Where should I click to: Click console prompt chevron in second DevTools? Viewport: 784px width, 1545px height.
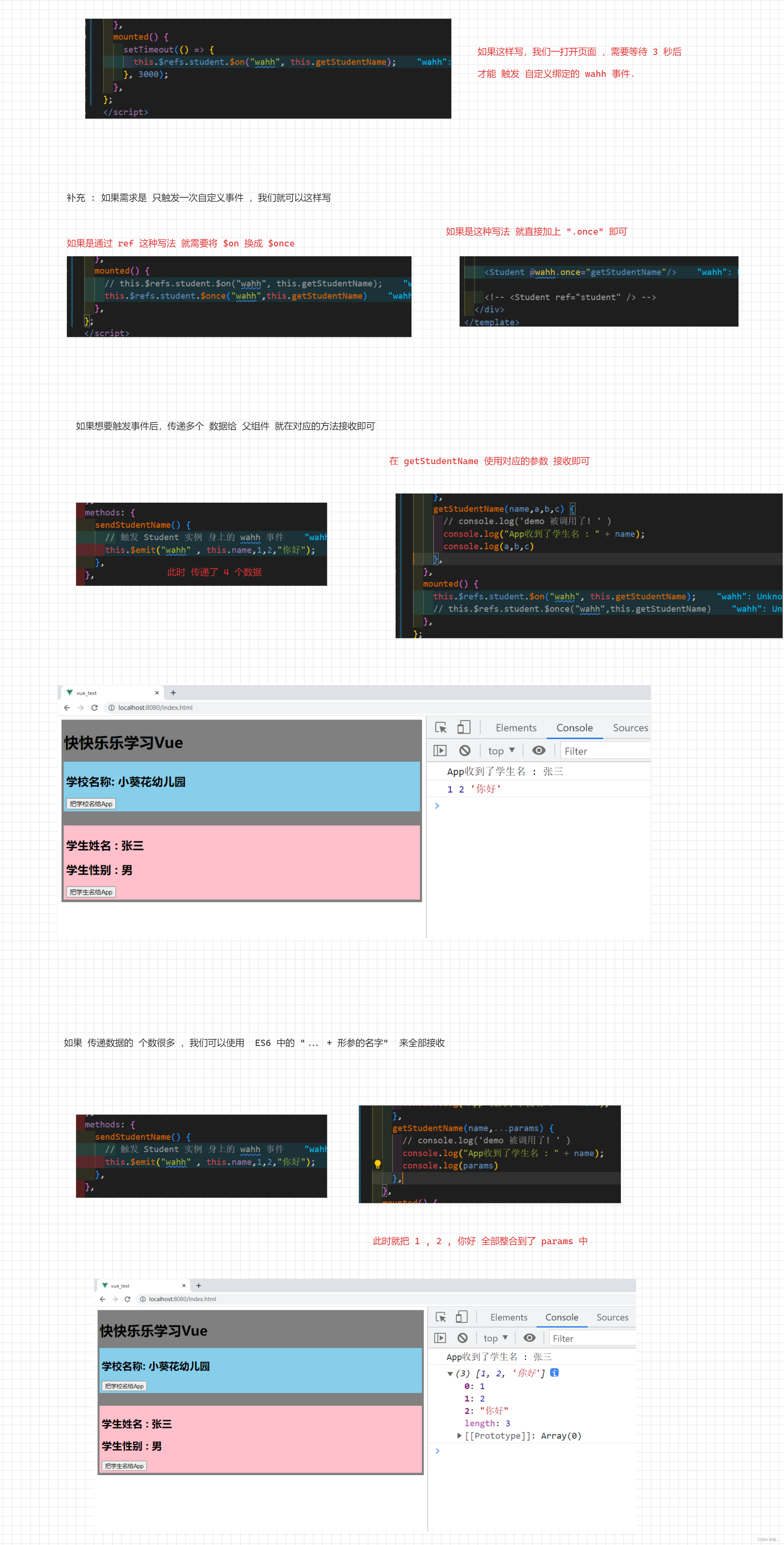[x=437, y=1450]
